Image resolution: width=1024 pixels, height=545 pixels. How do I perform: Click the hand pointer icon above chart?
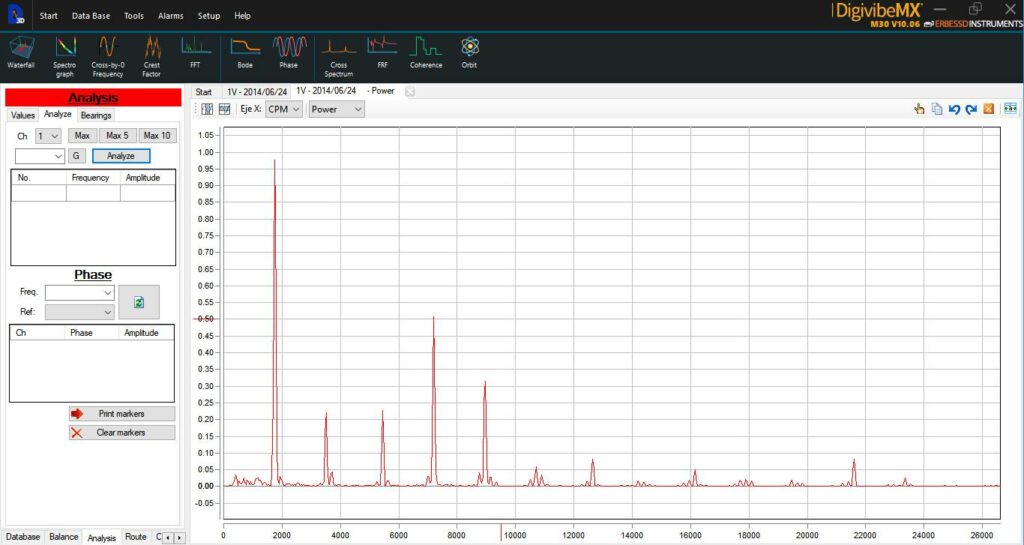pos(920,109)
